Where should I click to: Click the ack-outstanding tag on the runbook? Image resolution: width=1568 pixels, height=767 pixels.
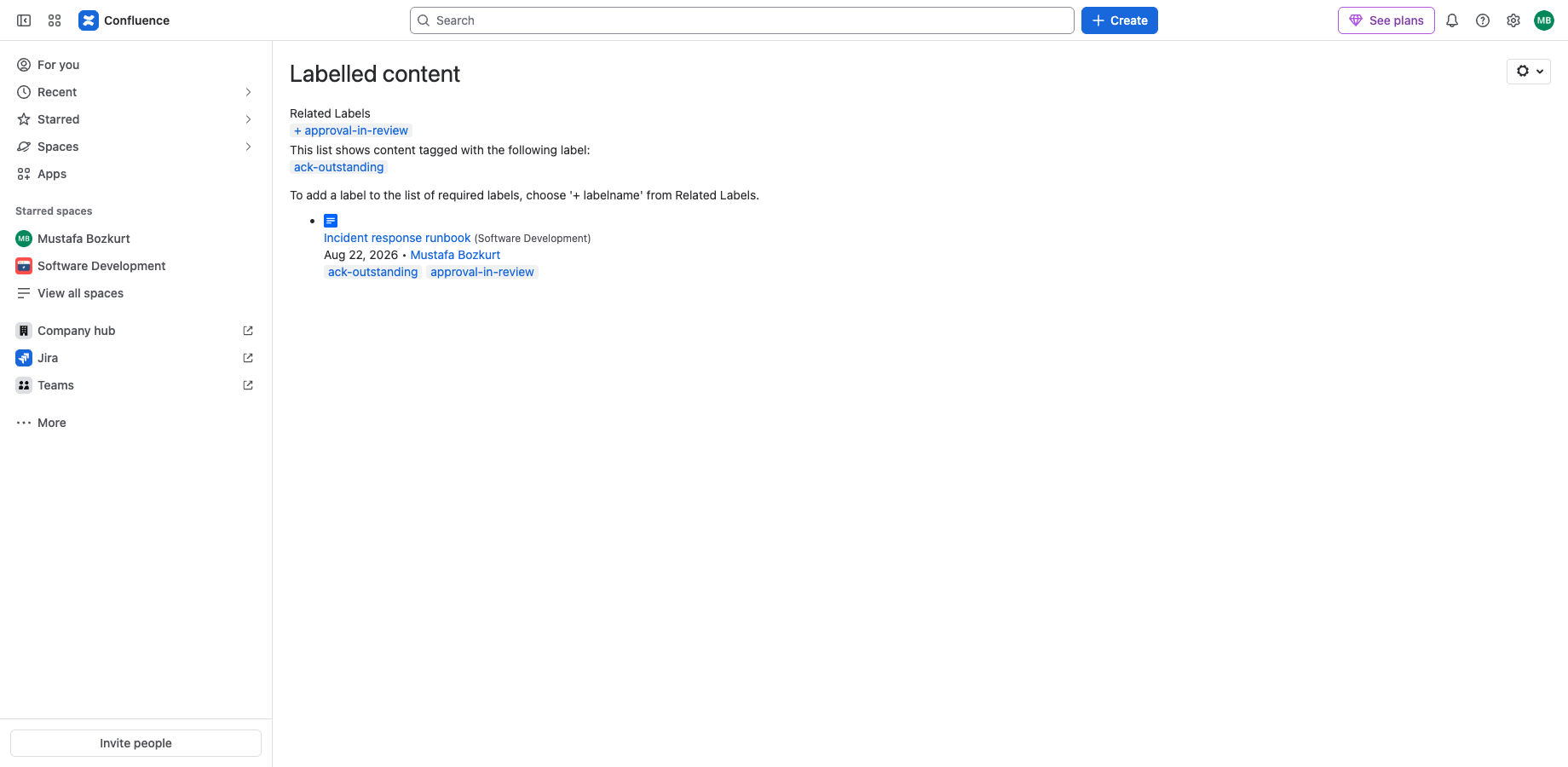(372, 272)
